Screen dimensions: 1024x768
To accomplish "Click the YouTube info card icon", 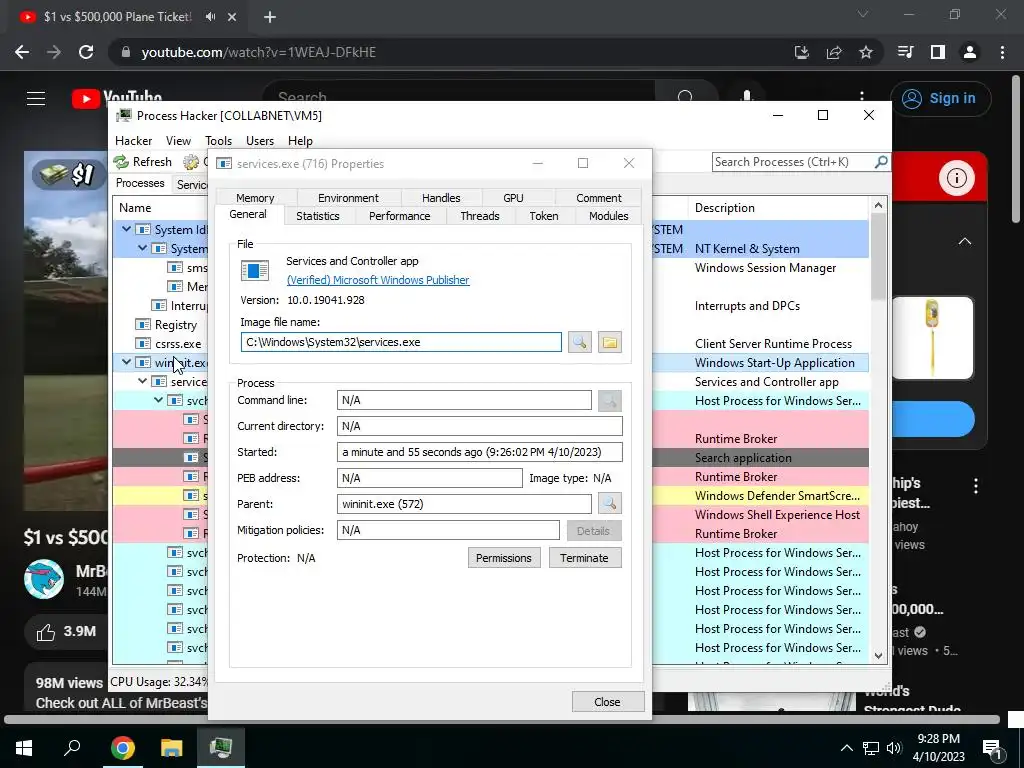I will click(x=957, y=178).
